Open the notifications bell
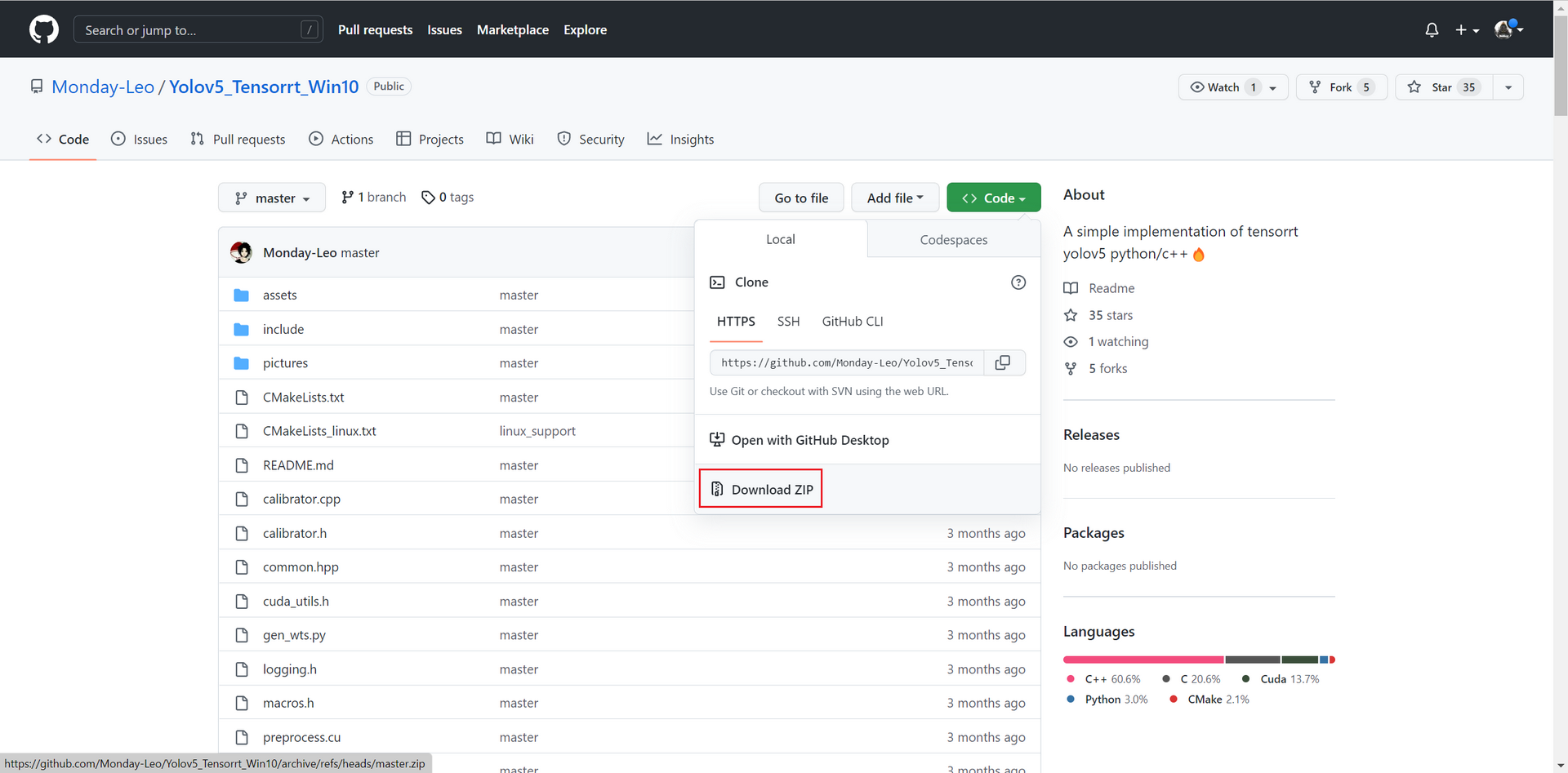Screen dimensions: 1568x773 point(1432,29)
